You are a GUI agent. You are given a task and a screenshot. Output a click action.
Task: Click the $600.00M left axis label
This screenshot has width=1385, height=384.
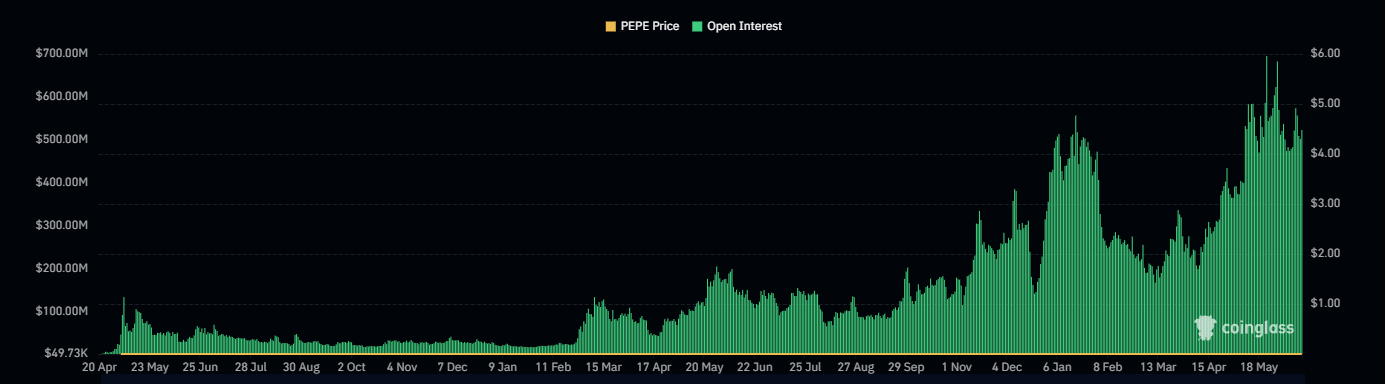[61, 96]
